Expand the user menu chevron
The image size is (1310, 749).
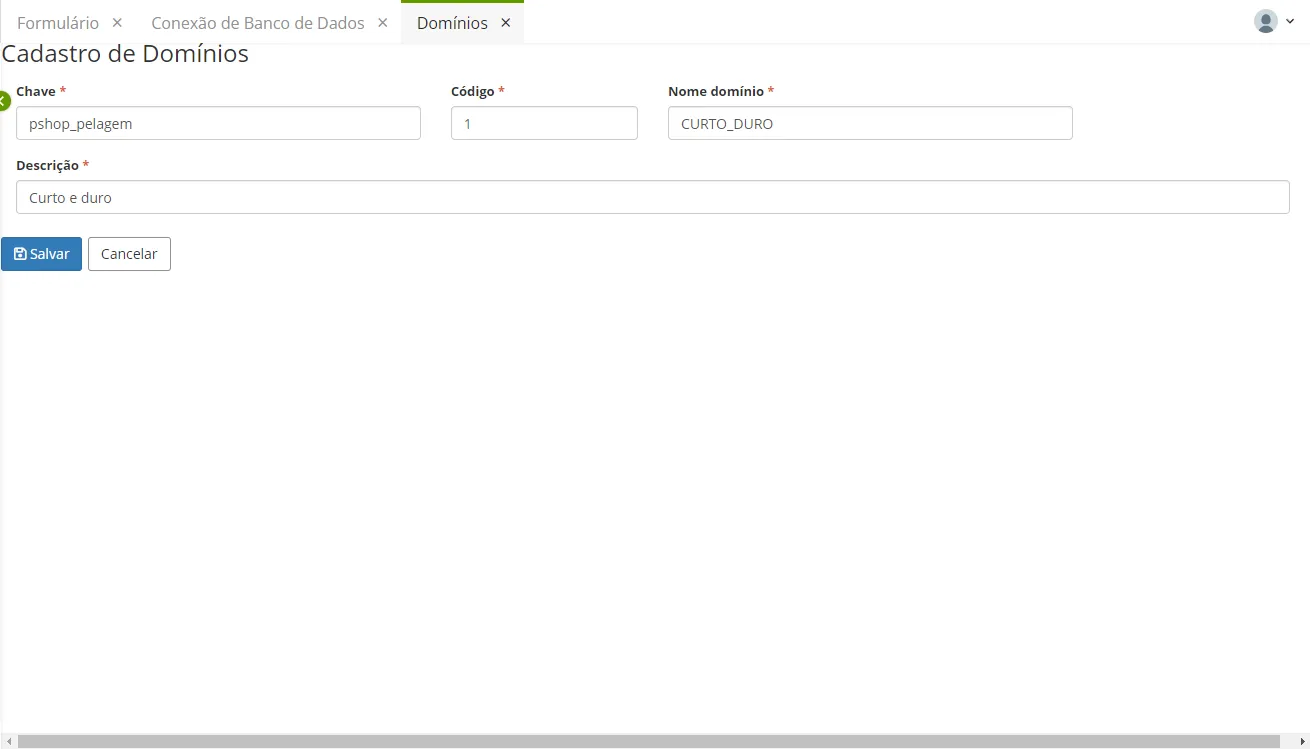point(1290,21)
